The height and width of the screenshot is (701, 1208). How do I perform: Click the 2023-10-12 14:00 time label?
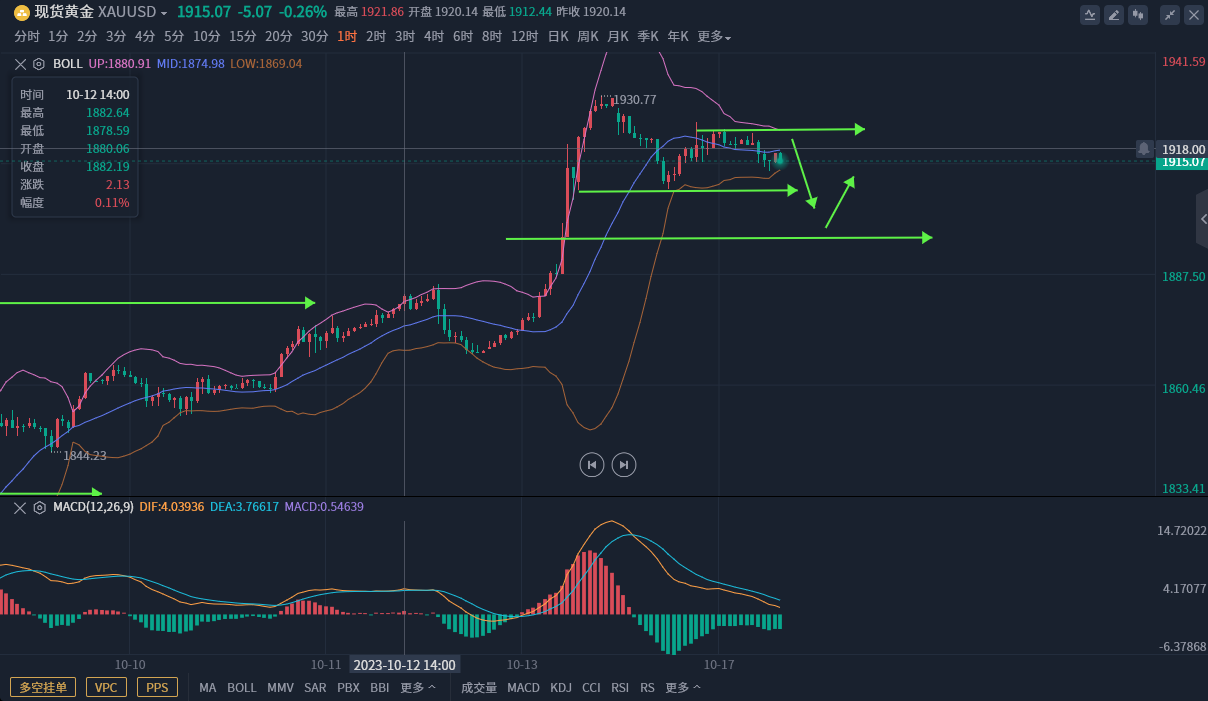[x=405, y=665]
